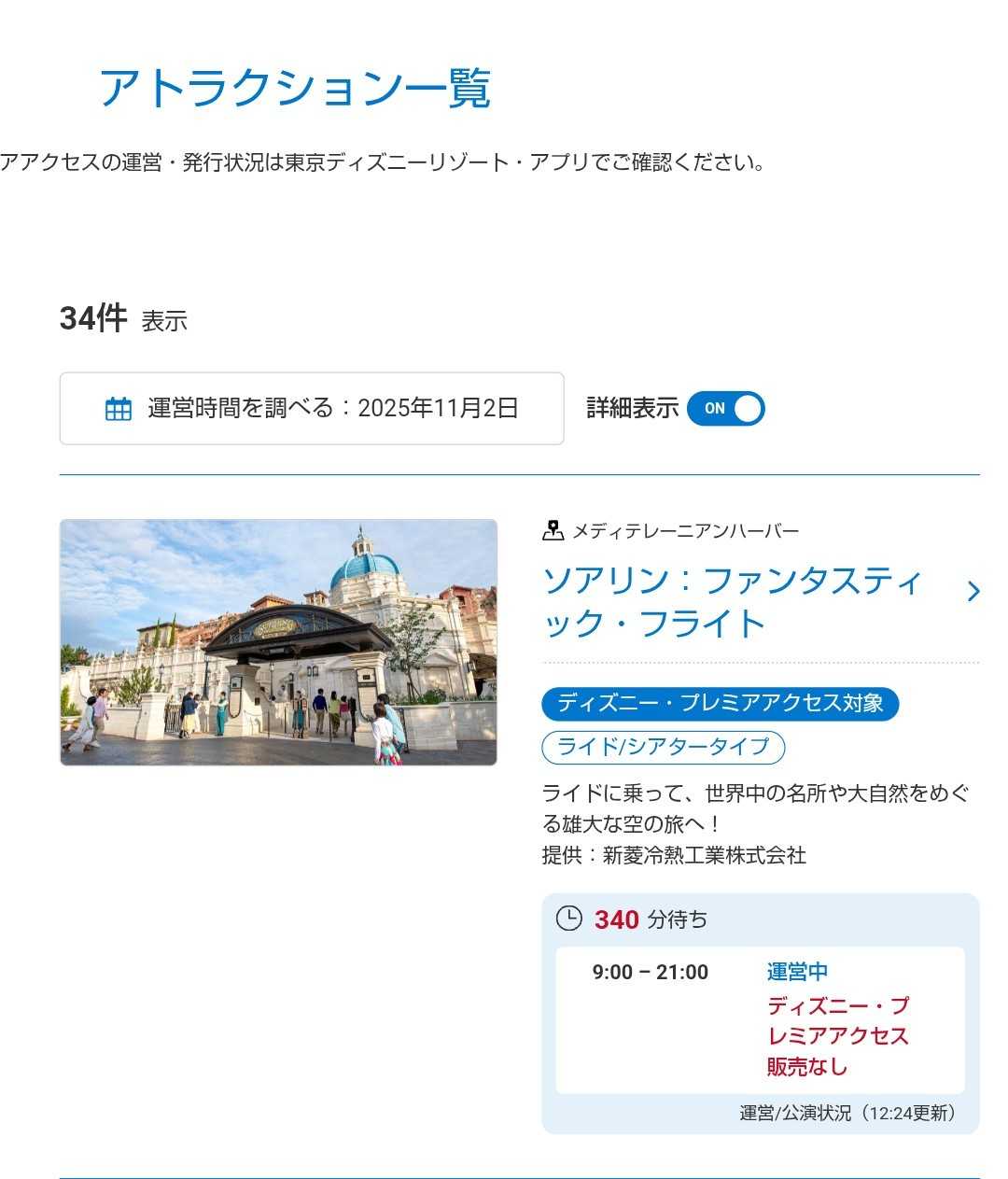Open the Soaring Fantastic Flight attraction photo

(x=278, y=642)
